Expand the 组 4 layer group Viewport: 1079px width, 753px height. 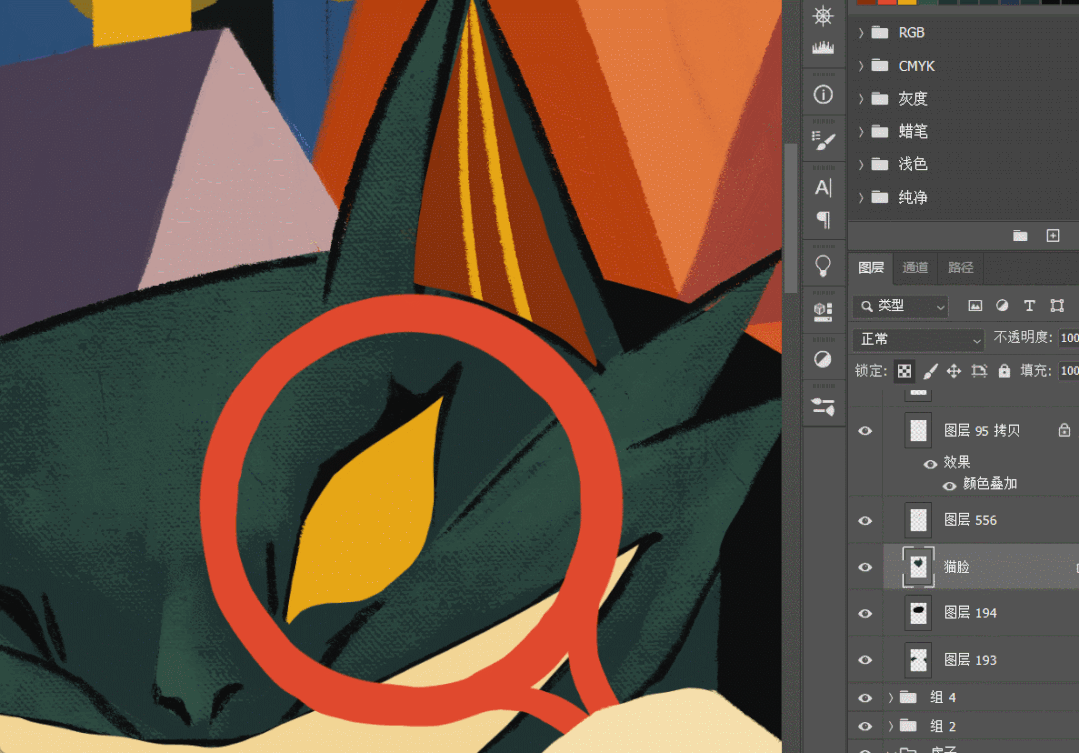click(x=890, y=698)
